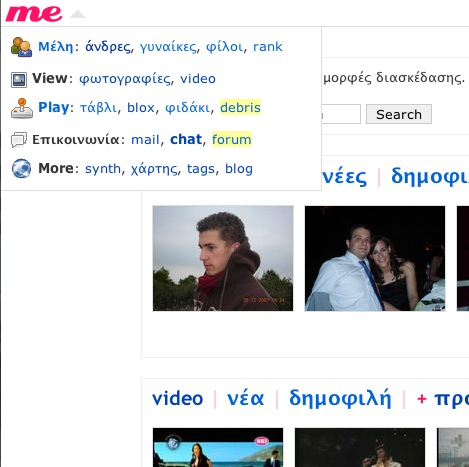Open the tags link
The image size is (469, 467).
(201, 169)
